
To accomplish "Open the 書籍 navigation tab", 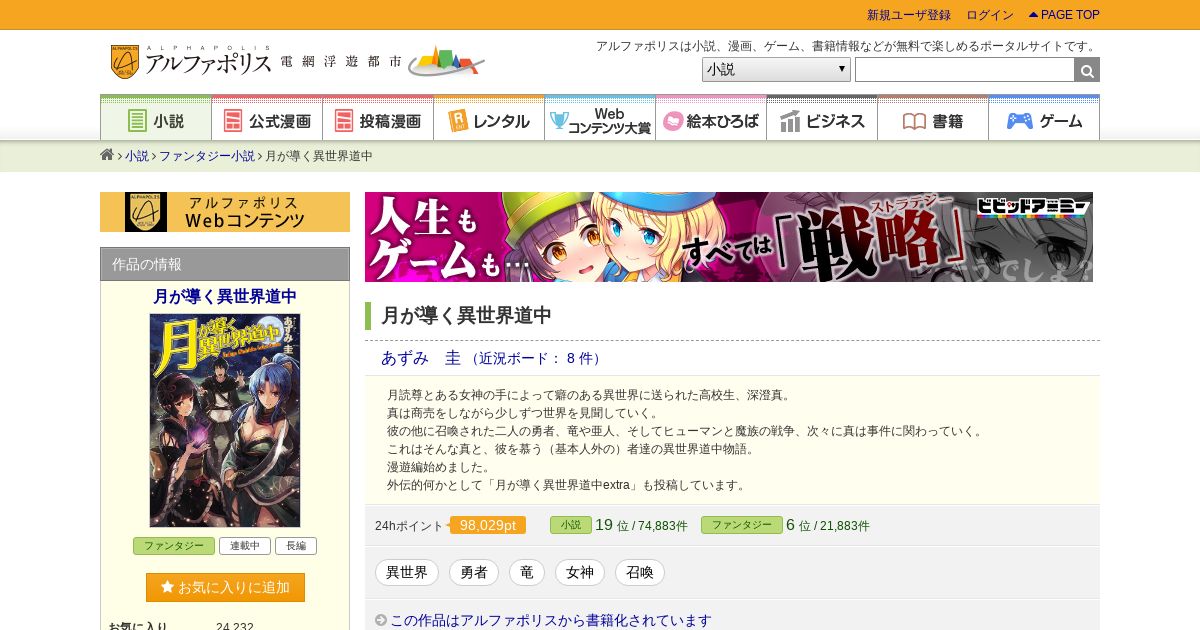I will [933, 119].
